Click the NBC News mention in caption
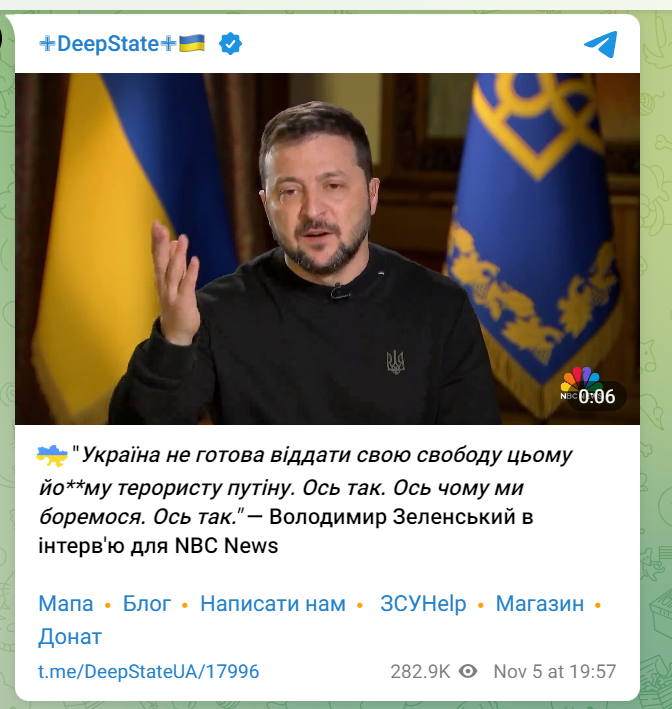Viewport: 672px width, 709px height. 227,546
